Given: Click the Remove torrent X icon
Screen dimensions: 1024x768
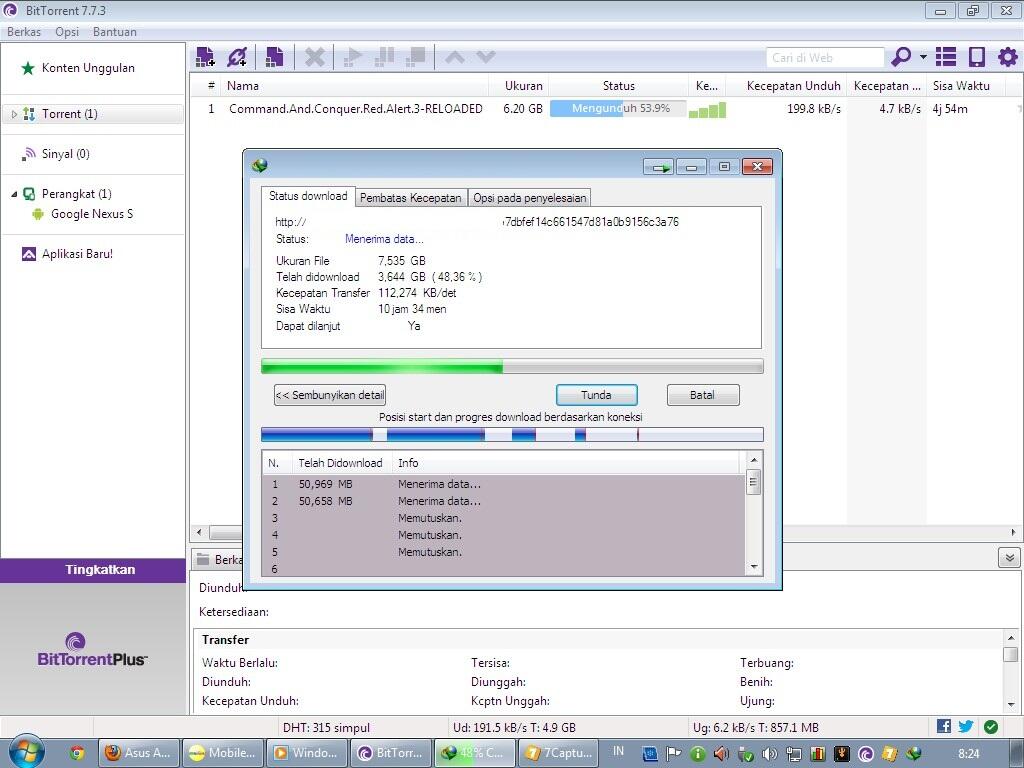Looking at the screenshot, I should 314,57.
